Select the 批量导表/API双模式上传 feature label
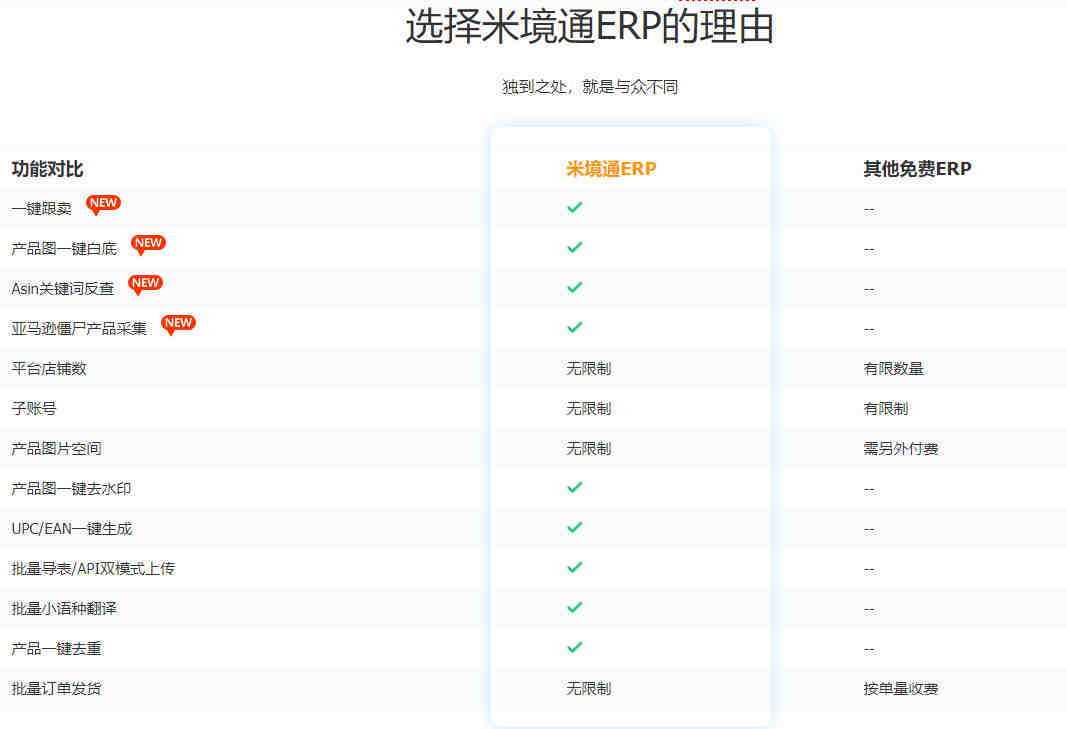Image resolution: width=1067 pixels, height=729 pixels. coord(93,569)
